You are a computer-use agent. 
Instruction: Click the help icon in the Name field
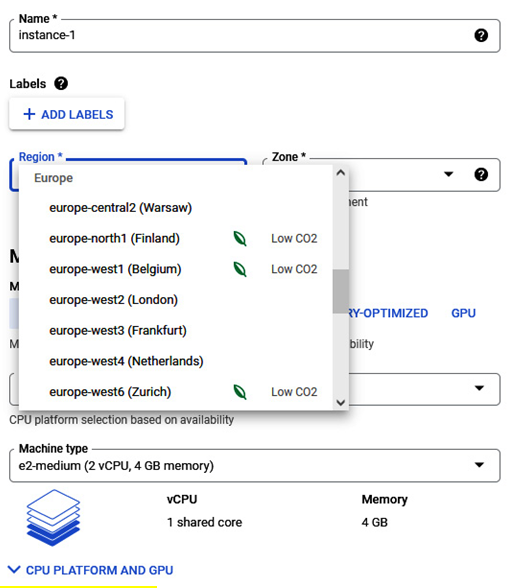pos(481,35)
